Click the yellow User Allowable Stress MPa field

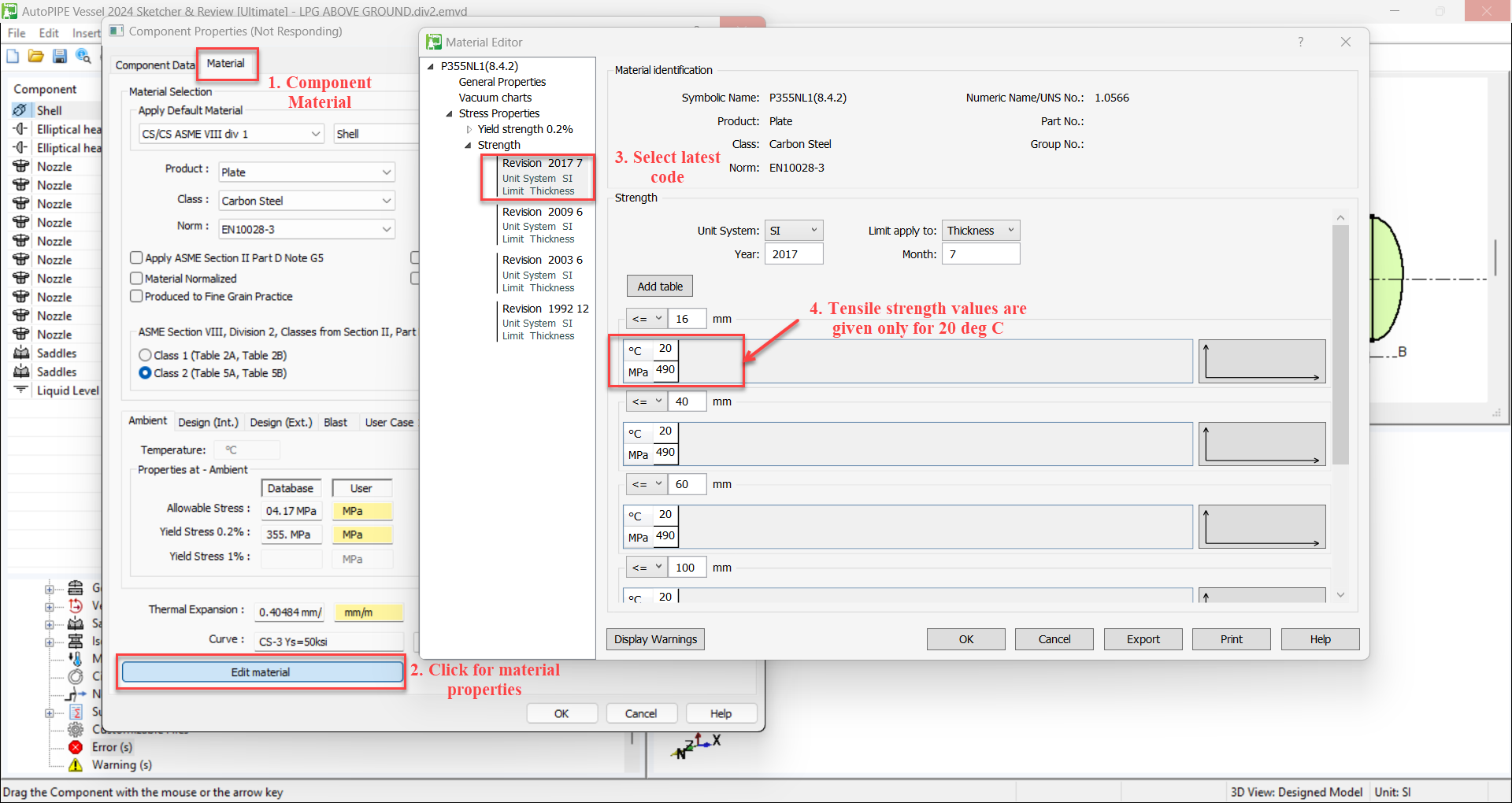[362, 511]
